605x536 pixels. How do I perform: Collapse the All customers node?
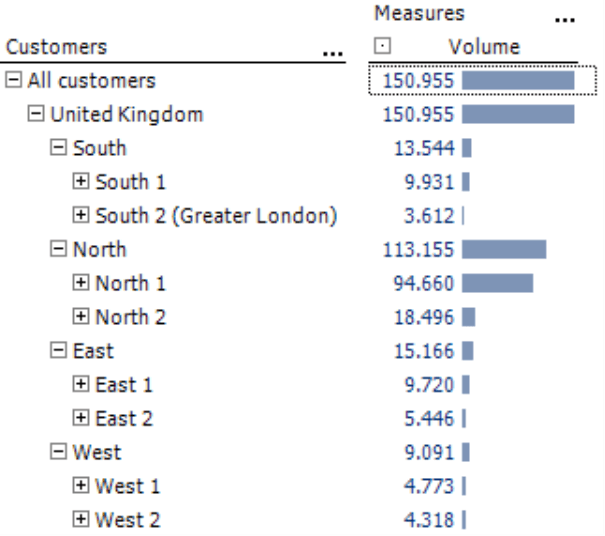tap(14, 80)
